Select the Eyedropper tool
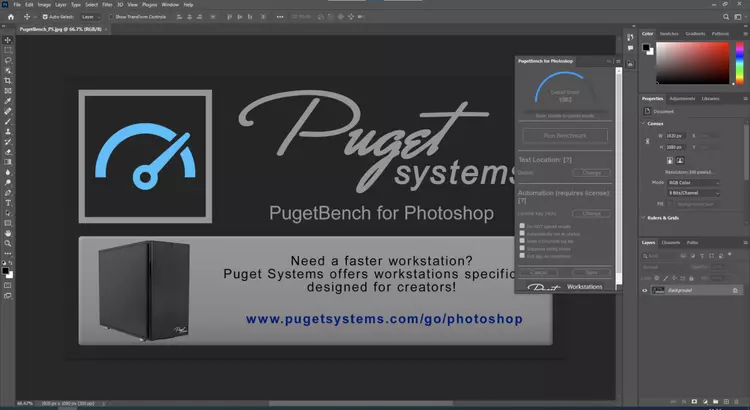The width and height of the screenshot is (750, 410). 8,101
